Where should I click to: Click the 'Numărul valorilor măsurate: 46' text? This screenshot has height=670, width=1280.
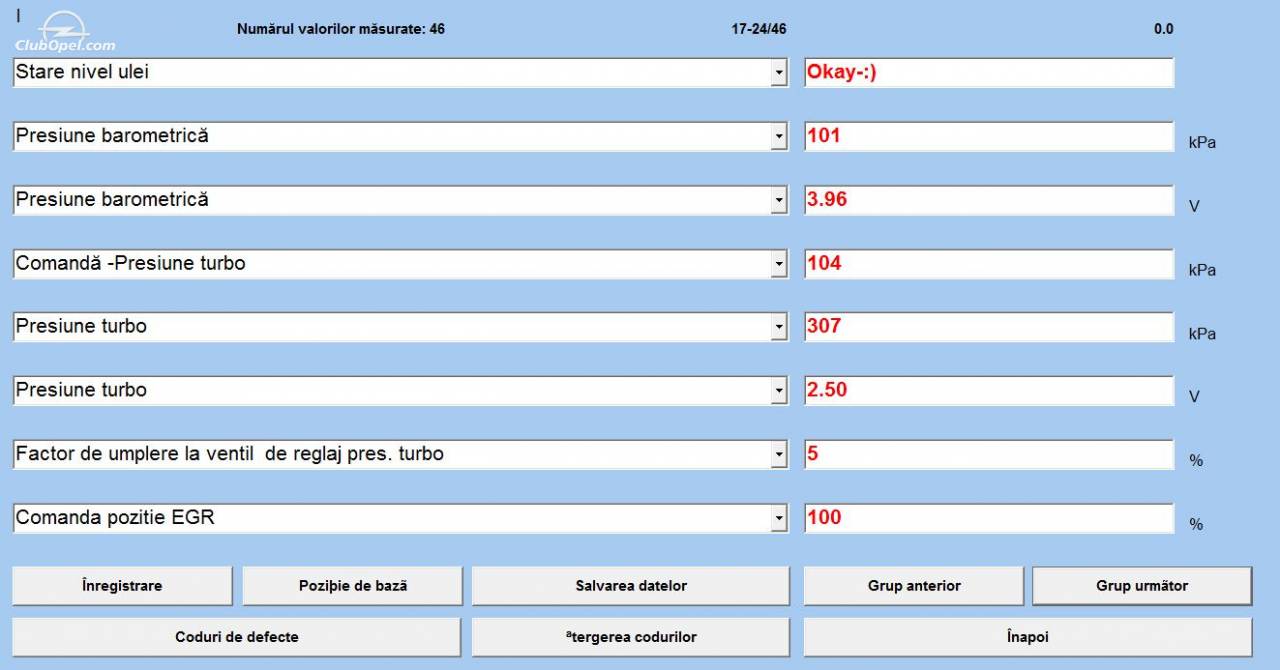[x=341, y=29]
